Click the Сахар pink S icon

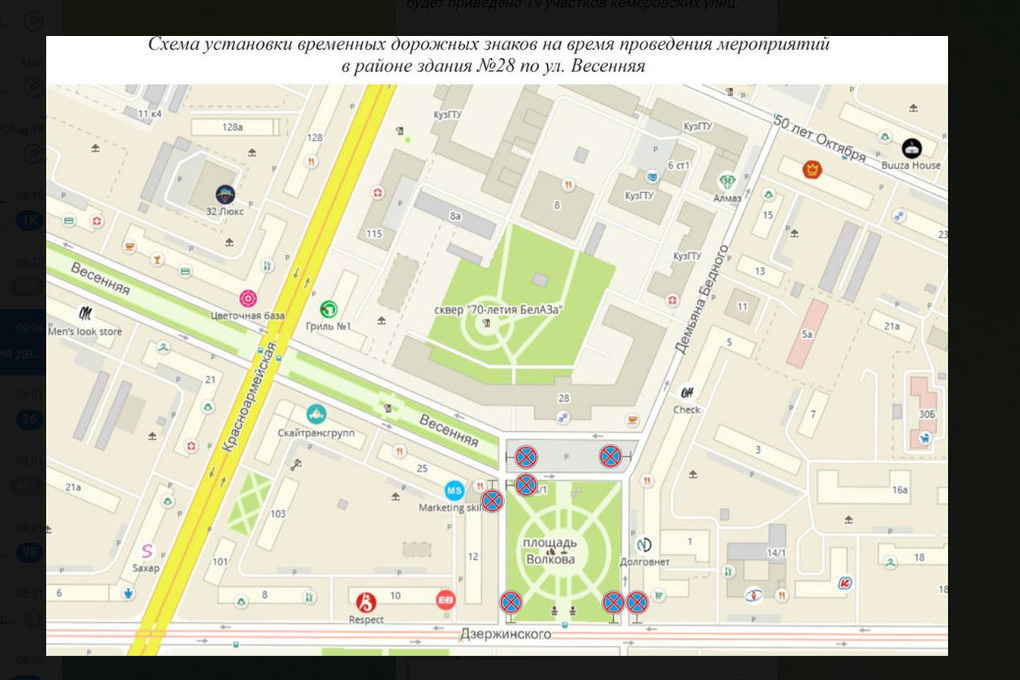point(147,551)
